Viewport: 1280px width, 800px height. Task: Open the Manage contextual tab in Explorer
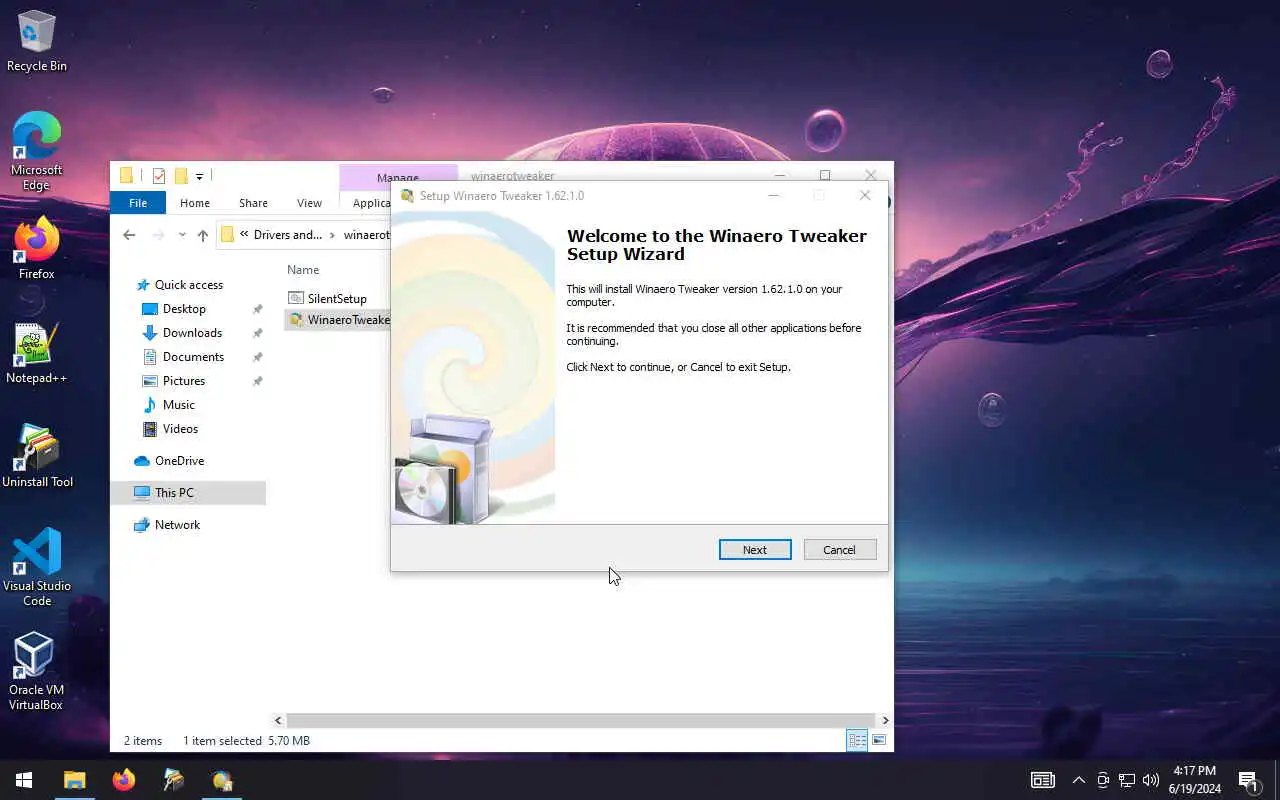coord(398,177)
